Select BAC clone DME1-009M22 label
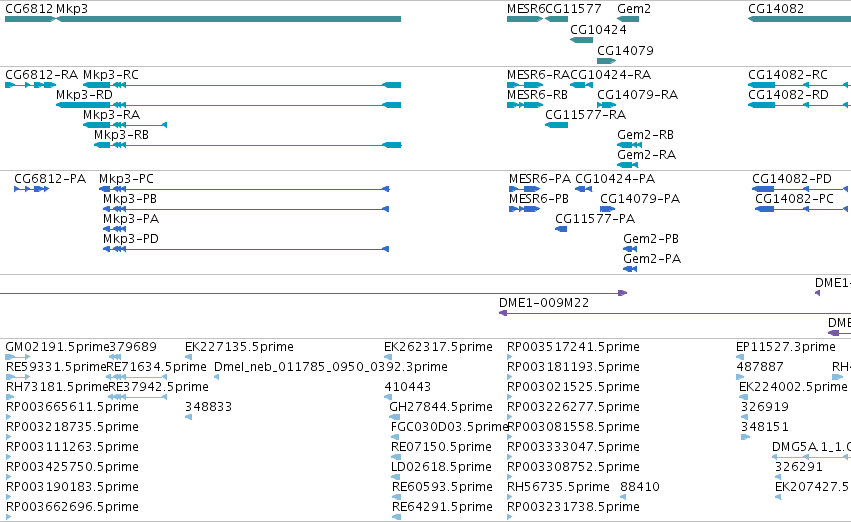This screenshot has width=851, height=522. point(544,303)
